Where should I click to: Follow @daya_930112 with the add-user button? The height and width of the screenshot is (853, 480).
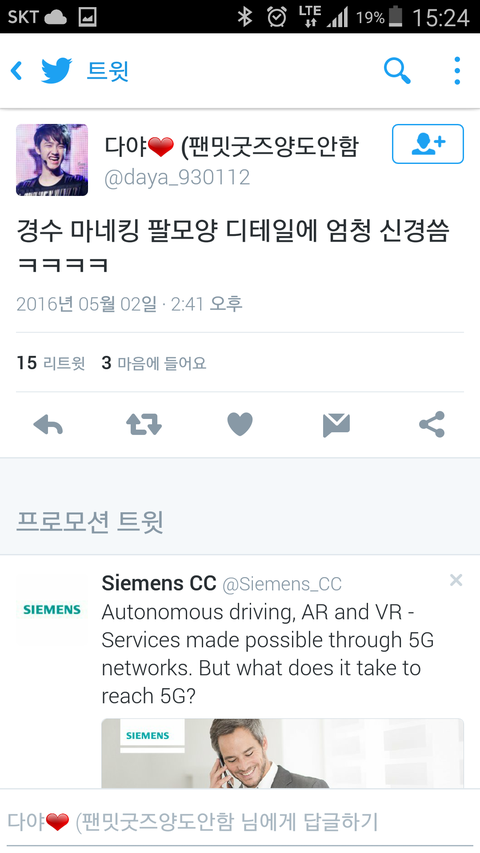[x=428, y=144]
